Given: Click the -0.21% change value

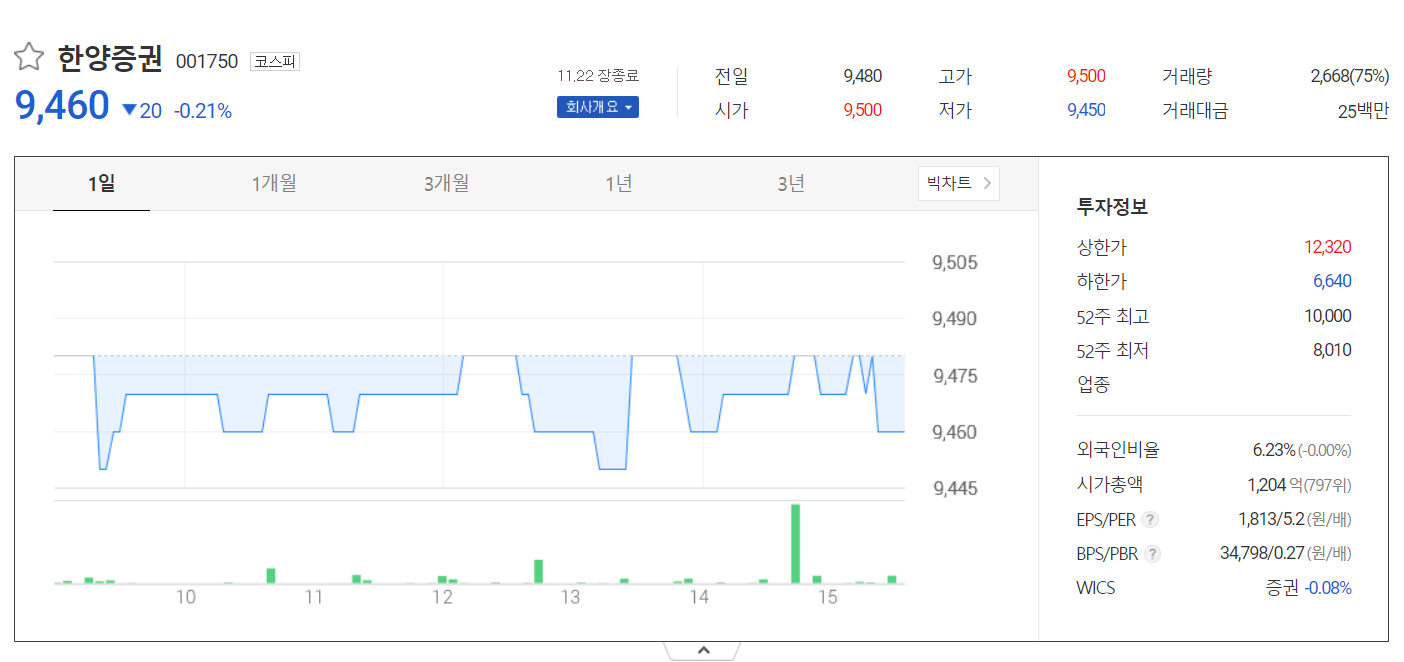Looking at the screenshot, I should 203,111.
